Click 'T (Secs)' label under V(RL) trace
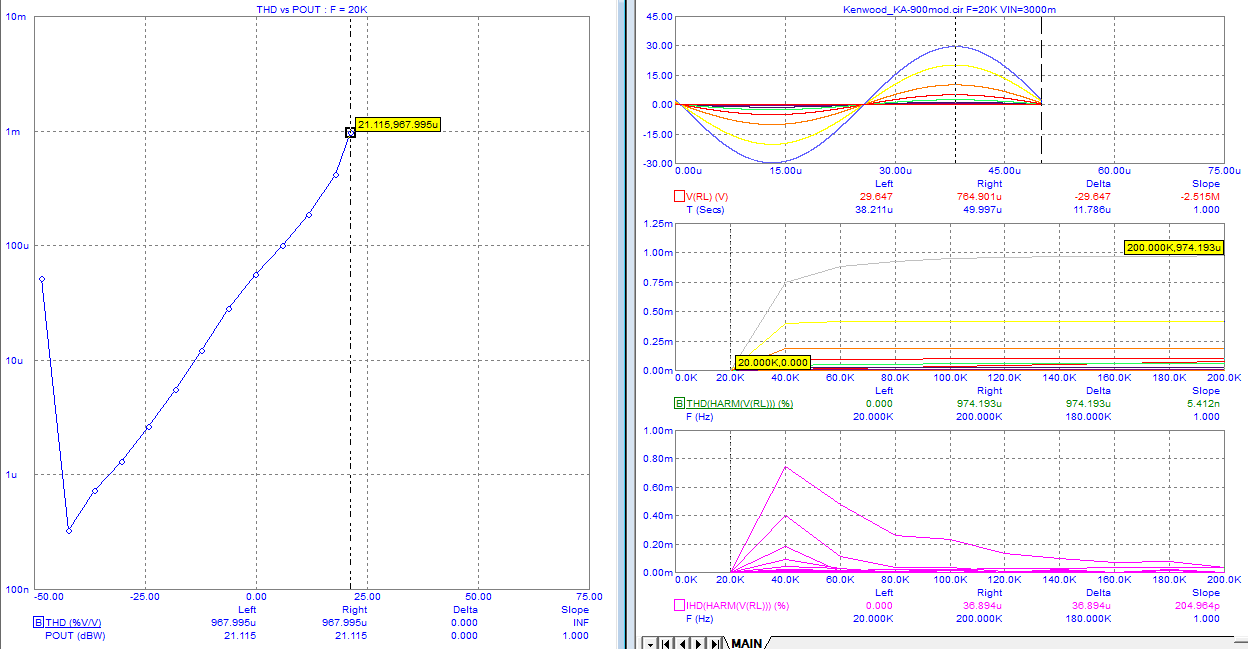The height and width of the screenshot is (649, 1248). pos(707,209)
